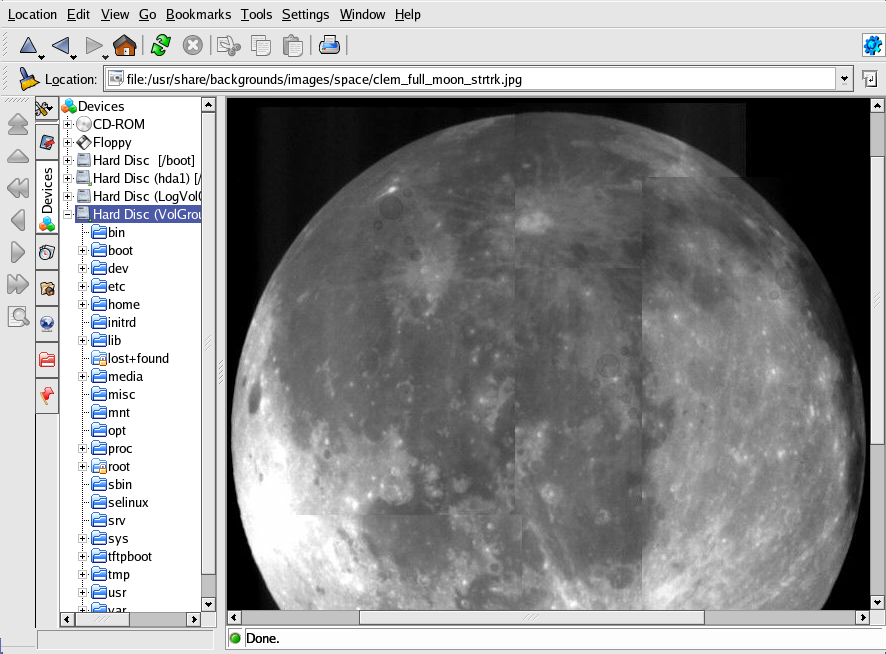Open the History sidebar tab with the clock icon
Image resolution: width=886 pixels, height=654 pixels.
(x=46, y=253)
